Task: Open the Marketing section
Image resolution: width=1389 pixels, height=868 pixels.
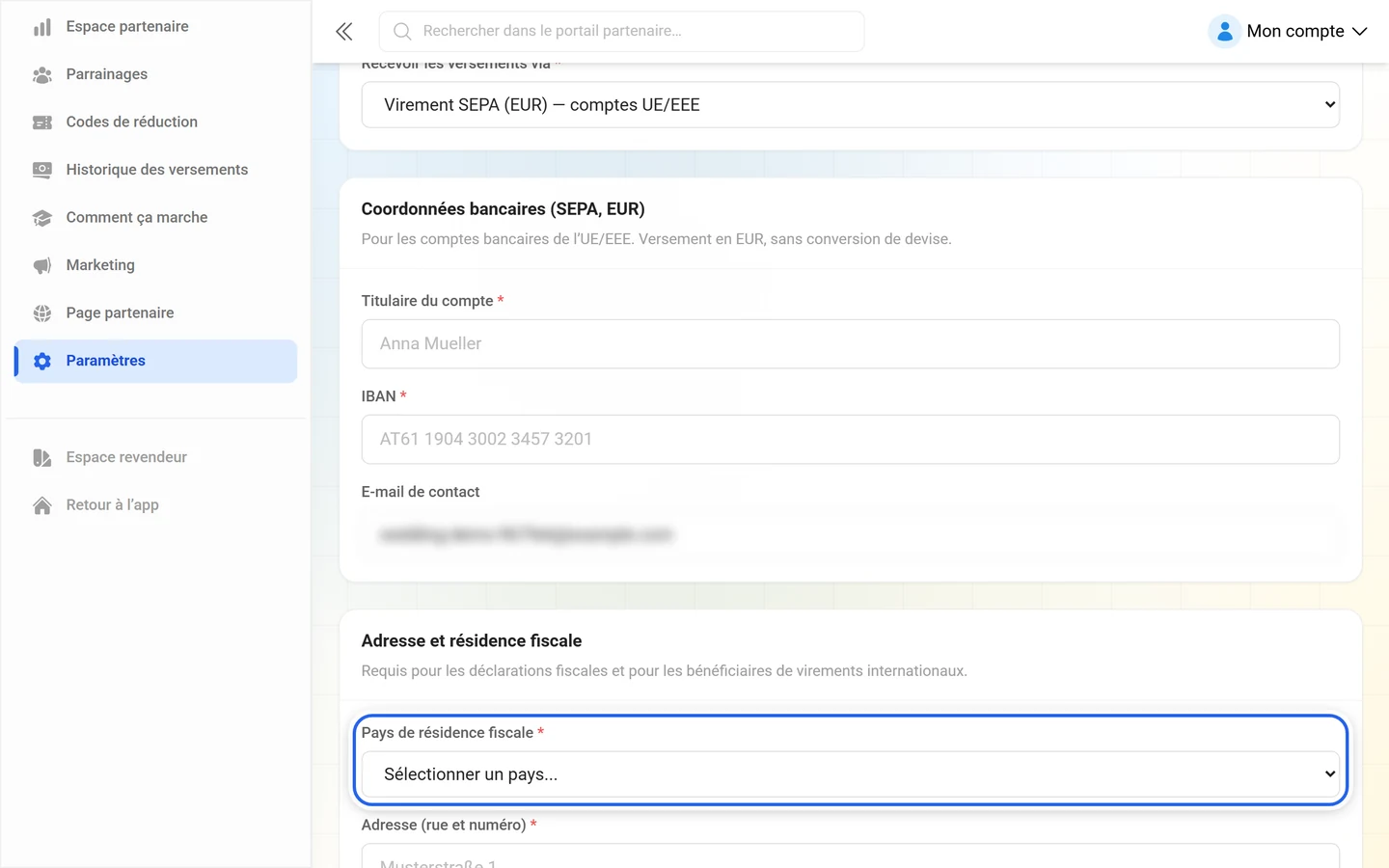Action: pos(156,265)
